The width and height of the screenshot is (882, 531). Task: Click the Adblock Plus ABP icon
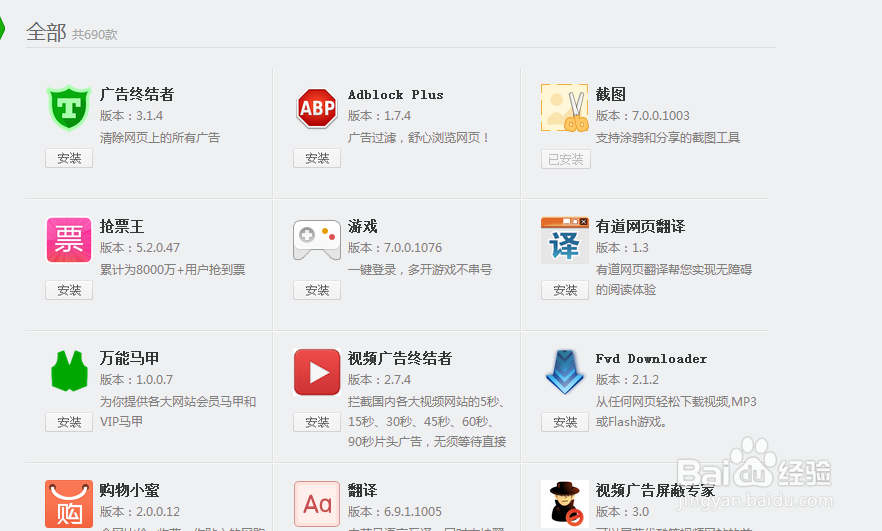click(317, 107)
